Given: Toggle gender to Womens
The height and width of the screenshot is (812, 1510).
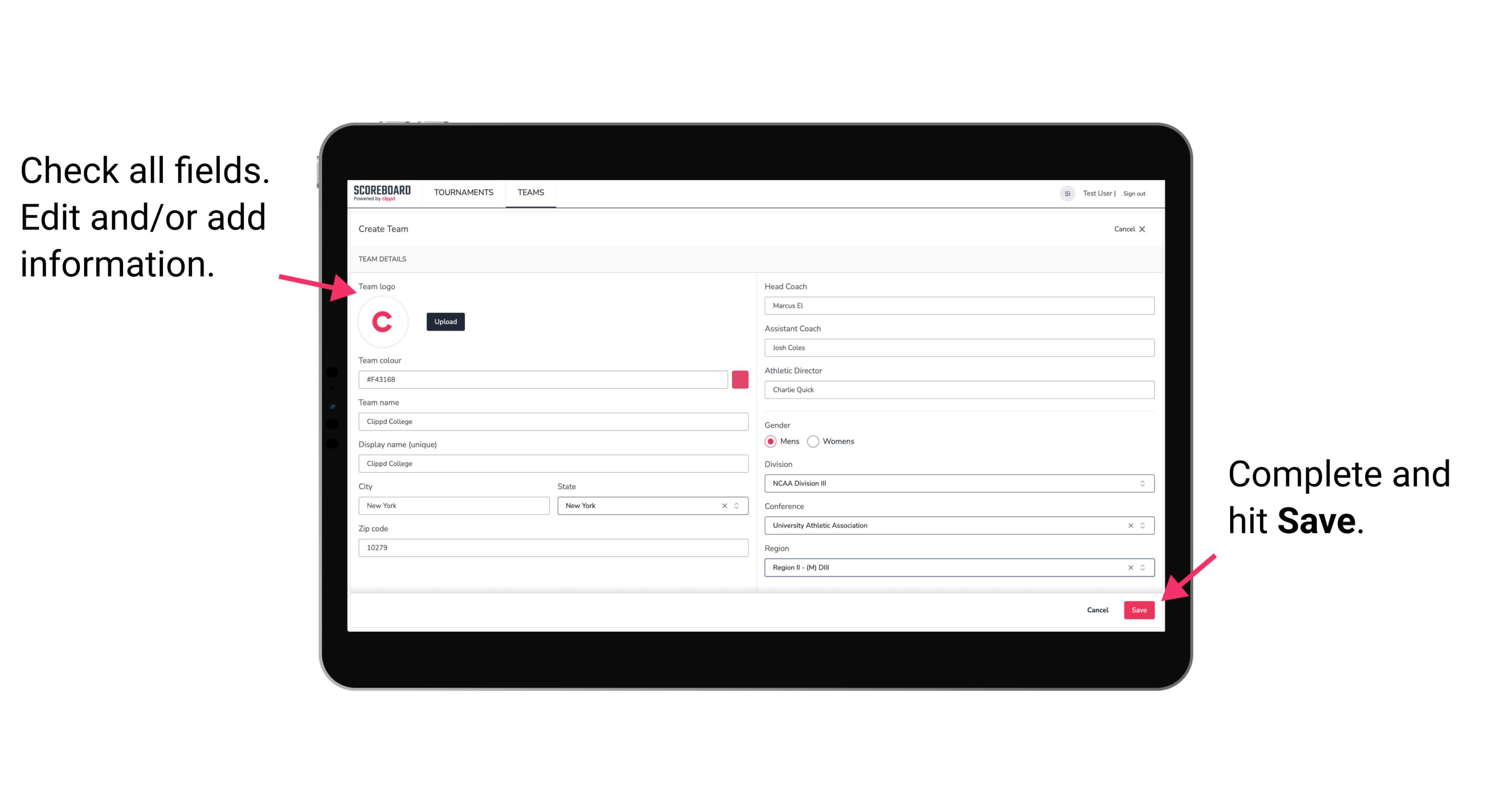Looking at the screenshot, I should 815,440.
